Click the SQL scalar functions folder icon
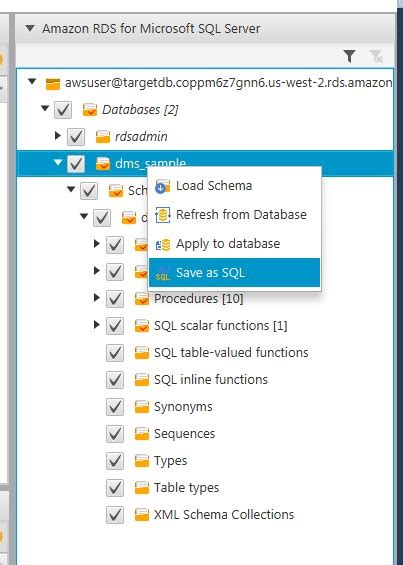This screenshot has width=403, height=565. [142, 326]
